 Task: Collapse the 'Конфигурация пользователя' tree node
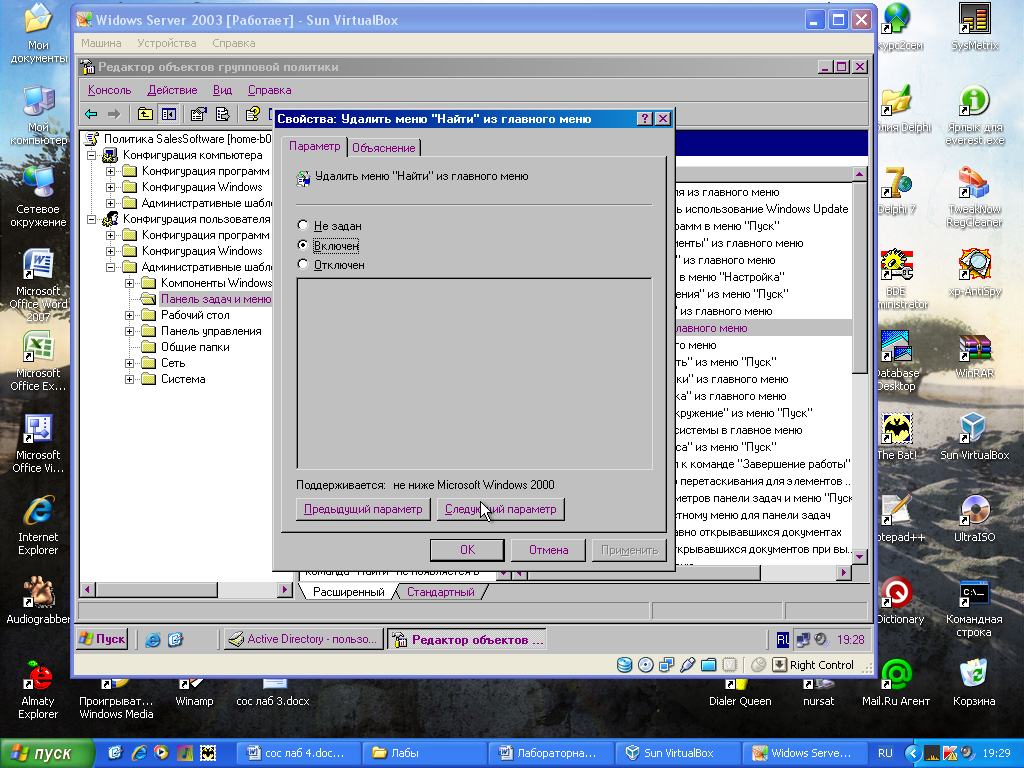pos(92,219)
